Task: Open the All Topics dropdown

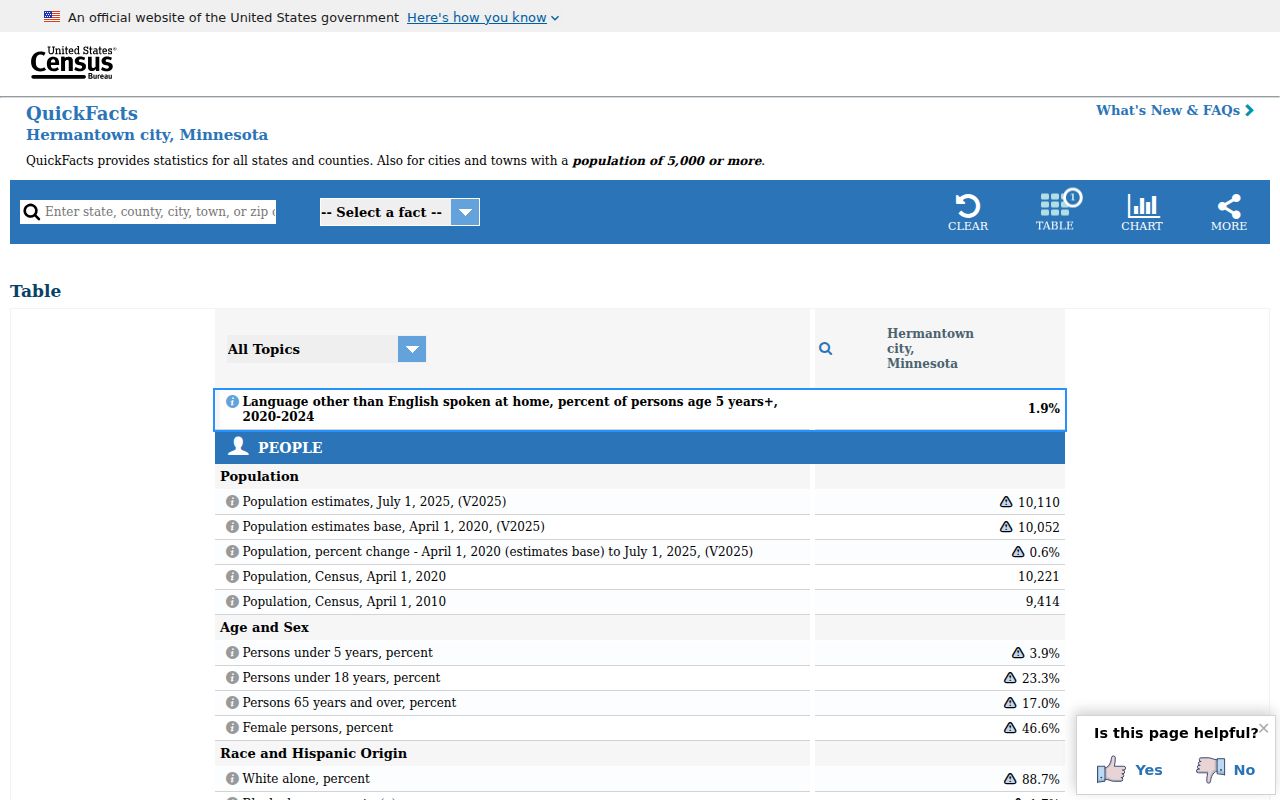Action: (x=327, y=349)
